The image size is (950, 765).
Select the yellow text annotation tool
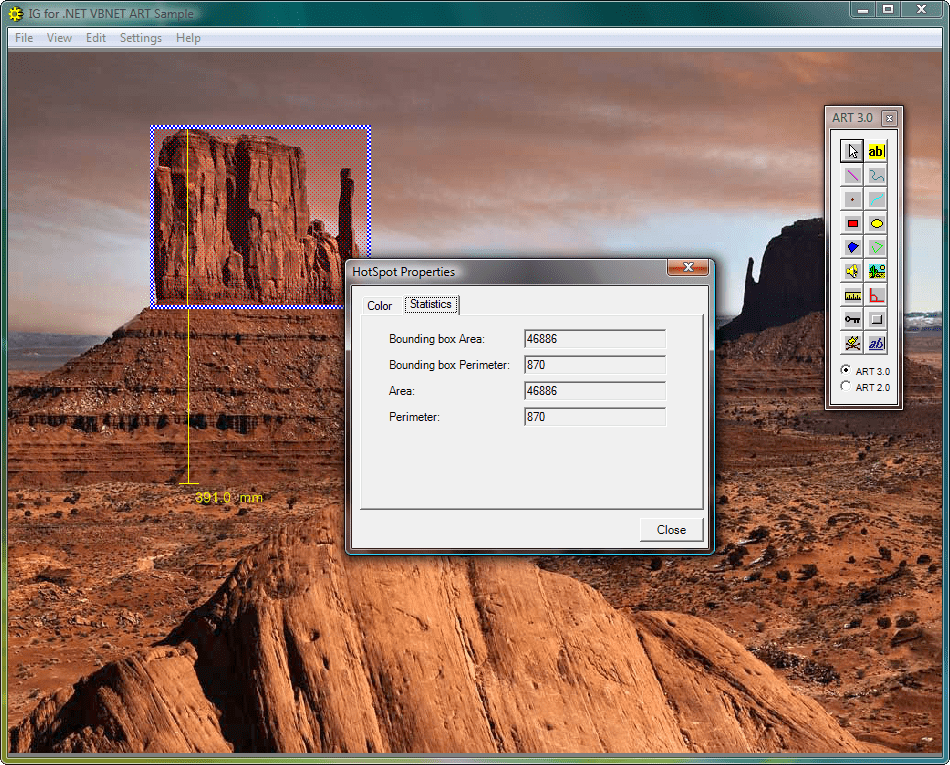(877, 151)
